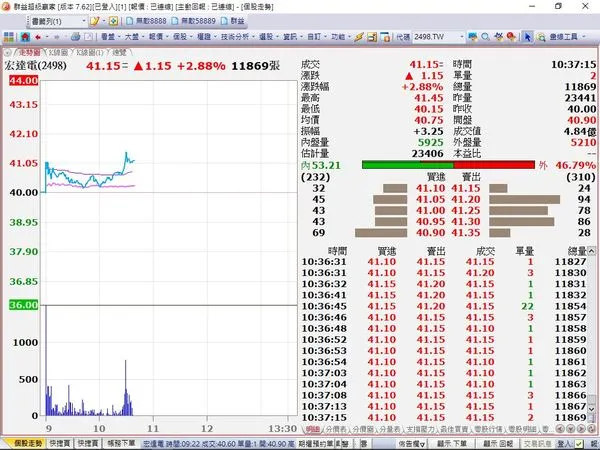Open the 大盤 menu
The image size is (600, 450).
(134, 37)
